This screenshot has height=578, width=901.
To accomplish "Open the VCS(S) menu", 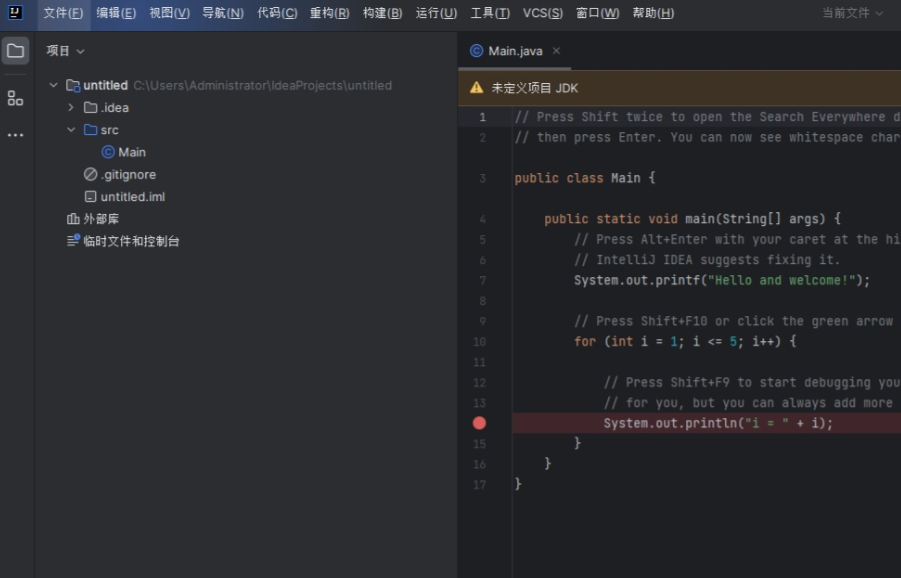I will tap(542, 13).
